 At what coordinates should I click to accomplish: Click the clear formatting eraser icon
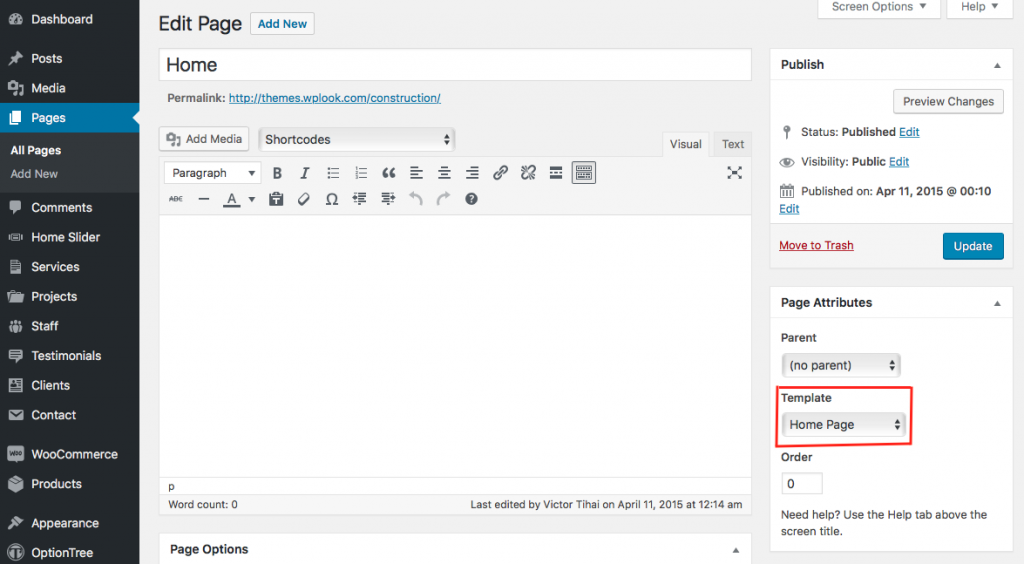click(x=304, y=199)
